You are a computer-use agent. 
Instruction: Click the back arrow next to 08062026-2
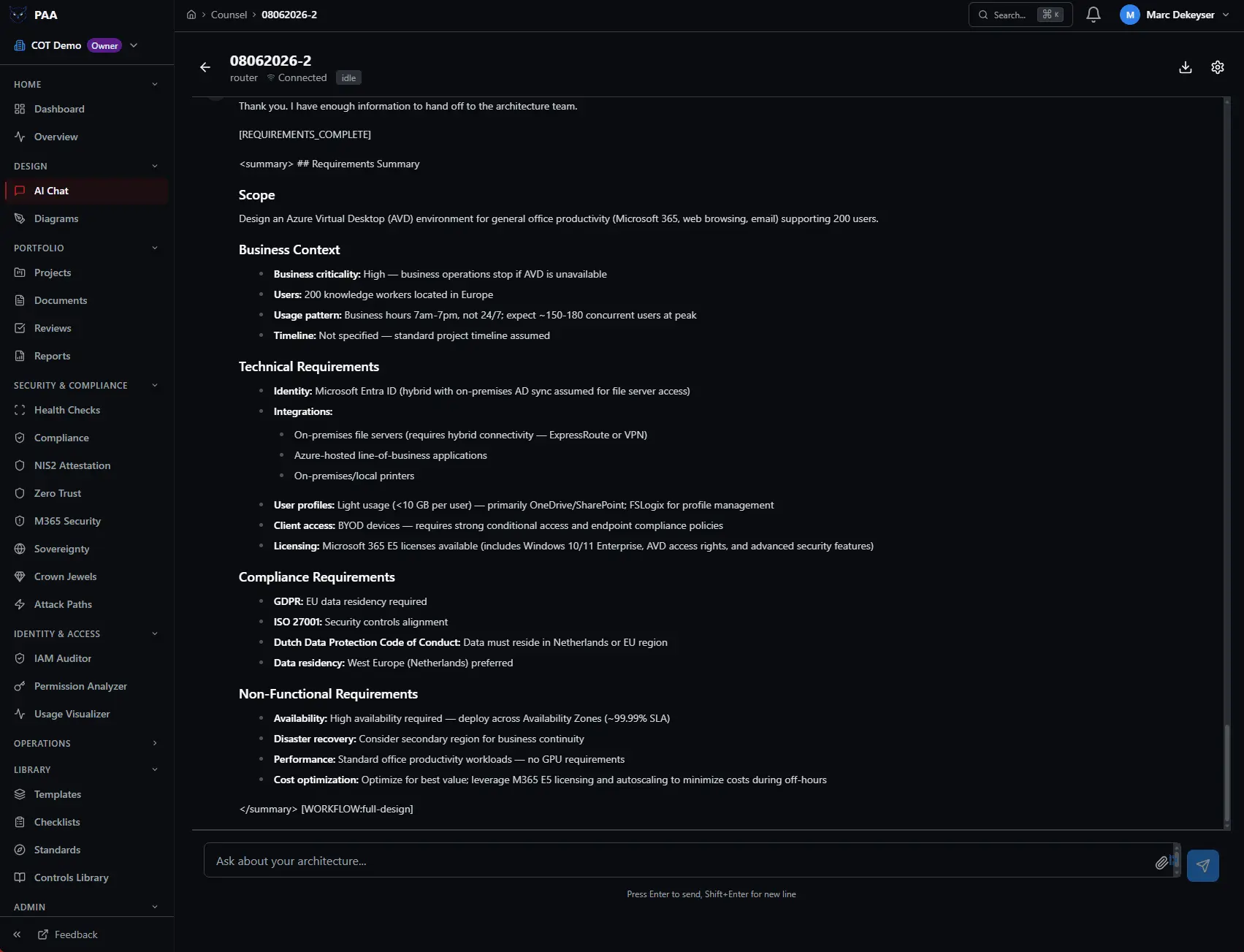(x=205, y=67)
